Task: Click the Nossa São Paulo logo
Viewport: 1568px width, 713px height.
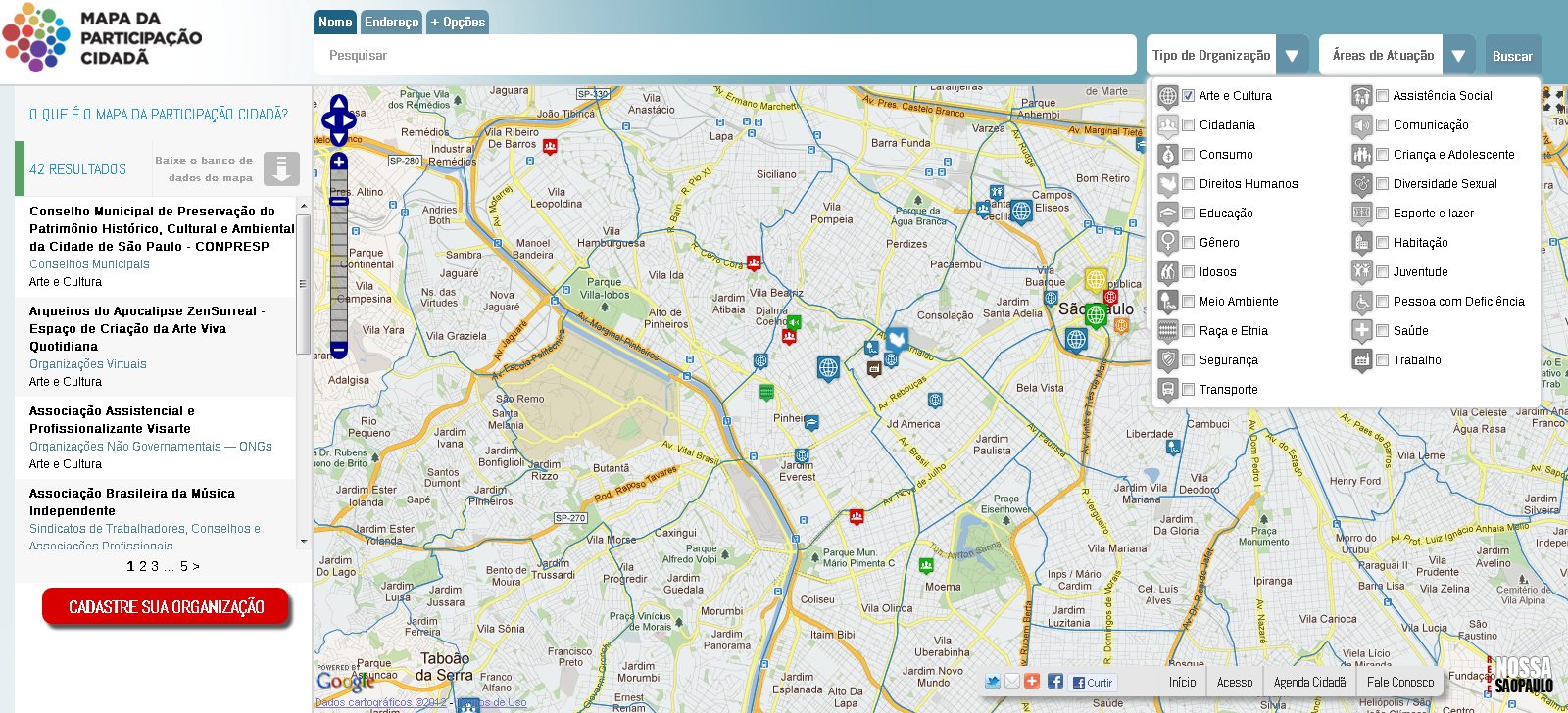Action: point(1521,676)
